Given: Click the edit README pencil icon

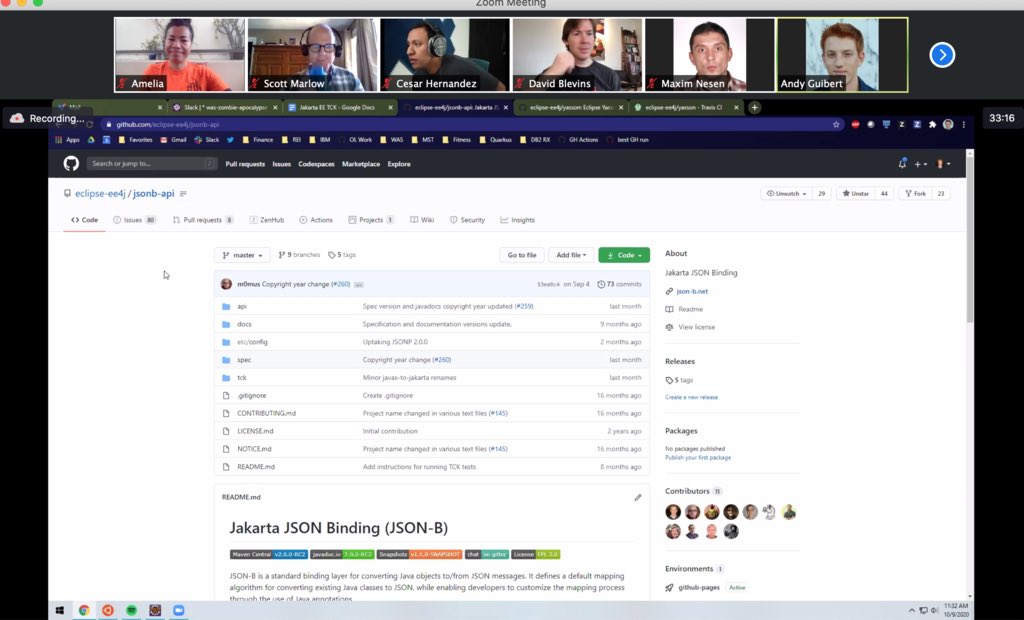Looking at the screenshot, I should point(637,497).
